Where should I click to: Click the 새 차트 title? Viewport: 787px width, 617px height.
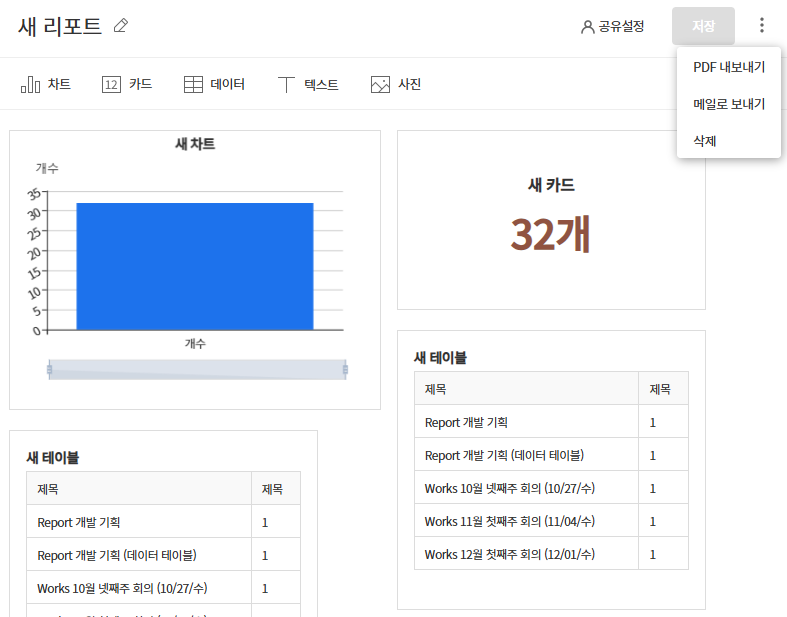click(195, 144)
